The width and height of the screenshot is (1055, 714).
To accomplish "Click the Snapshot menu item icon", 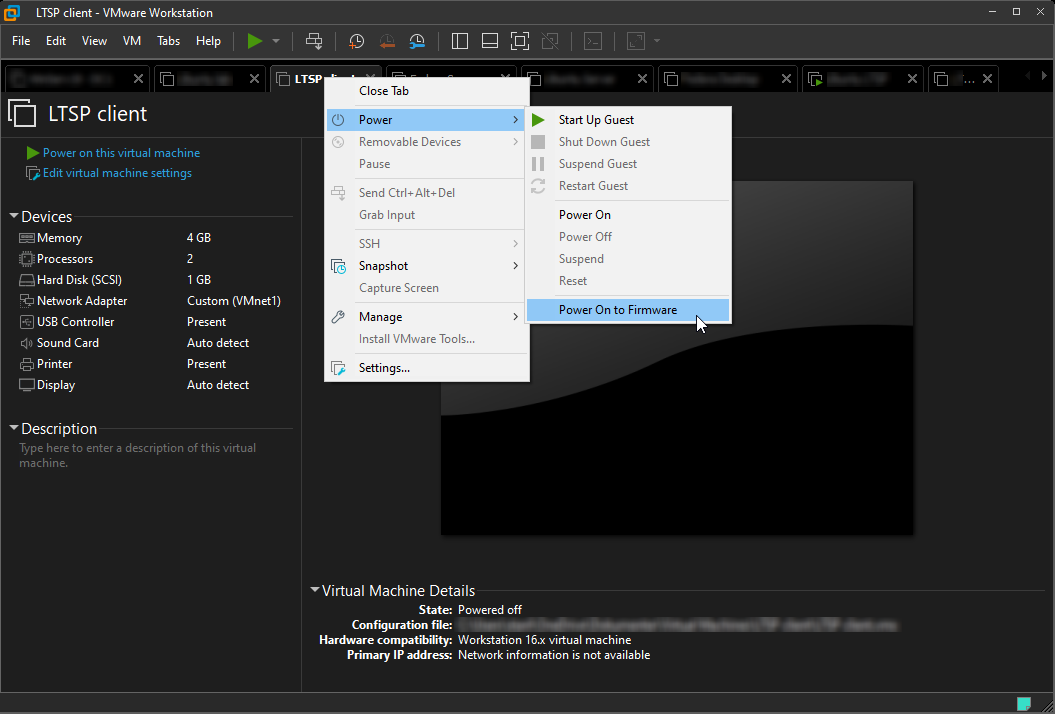I will pos(338,266).
